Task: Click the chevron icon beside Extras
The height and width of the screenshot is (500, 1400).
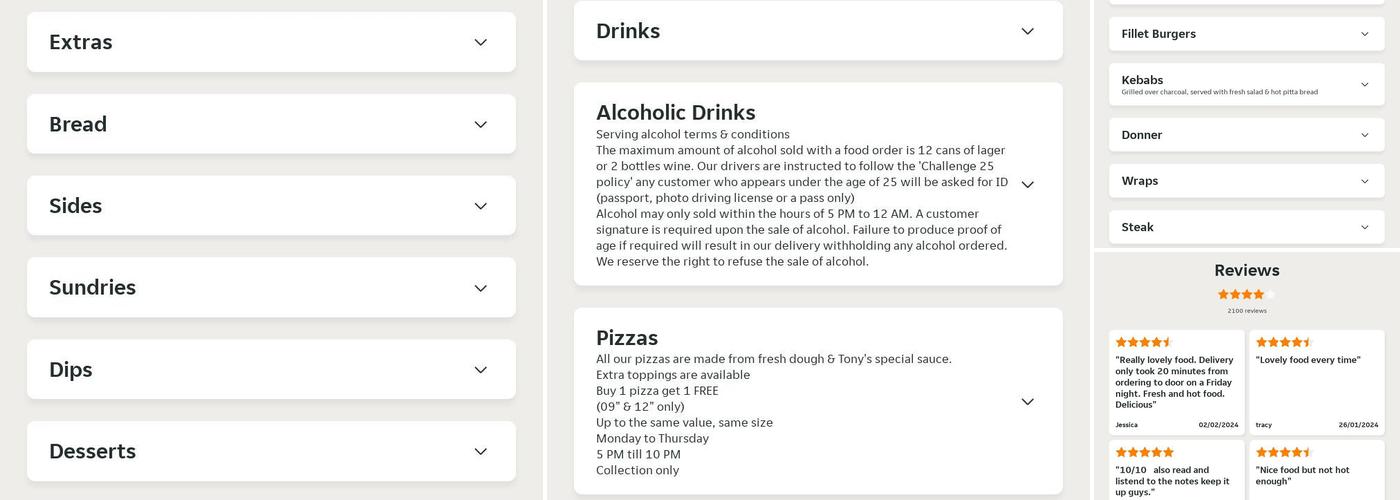Action: tap(480, 42)
